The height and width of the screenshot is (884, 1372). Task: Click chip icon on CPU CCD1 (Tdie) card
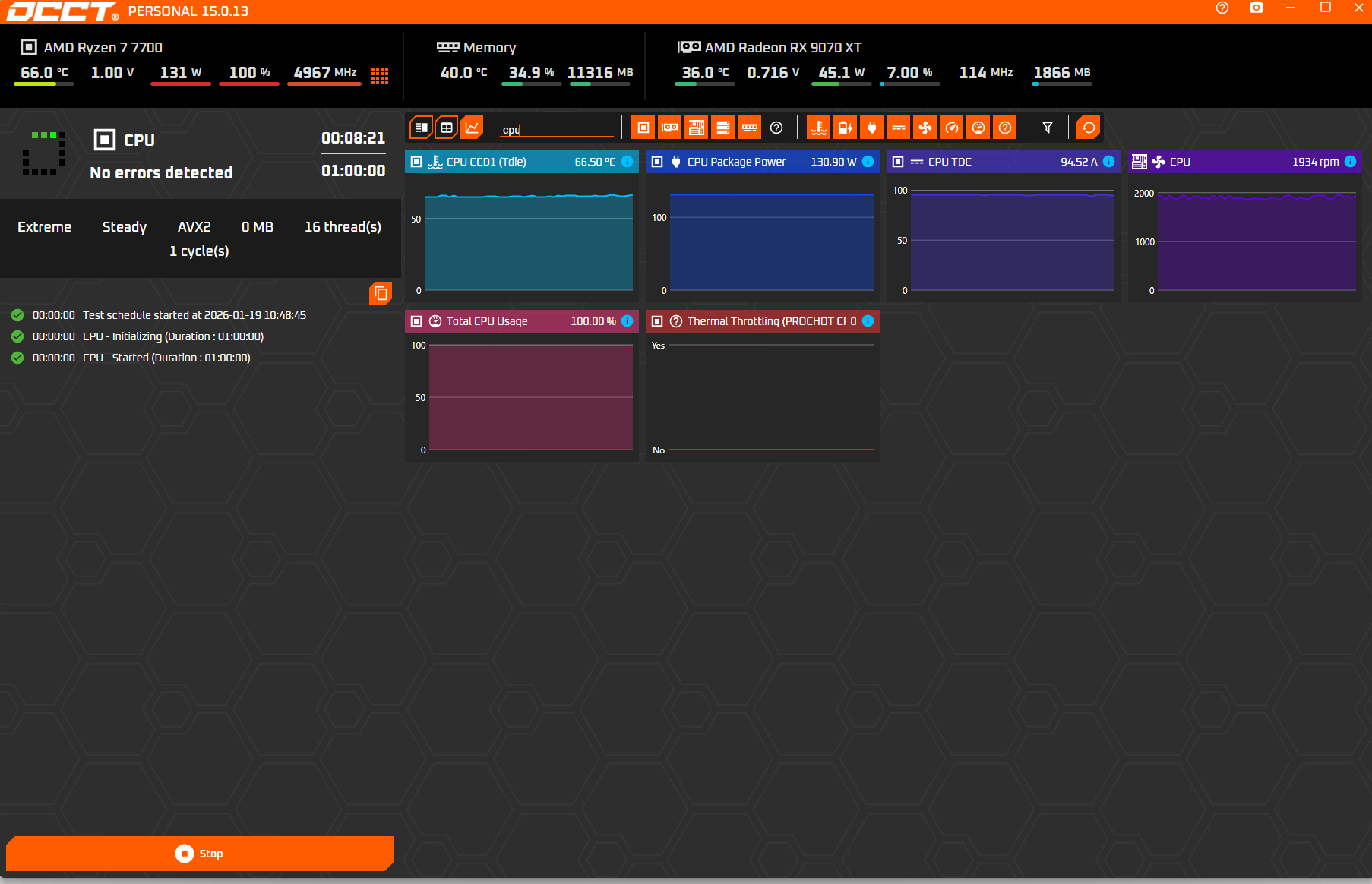click(x=416, y=162)
